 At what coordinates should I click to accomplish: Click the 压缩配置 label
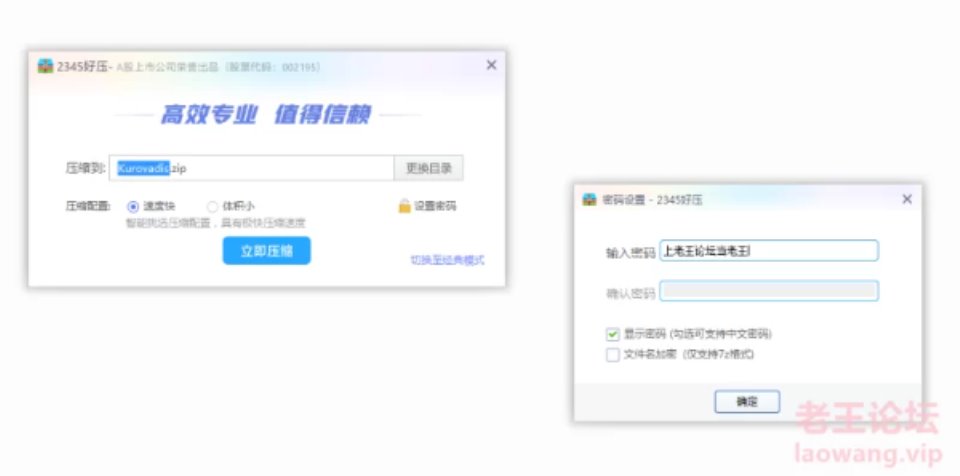point(88,206)
